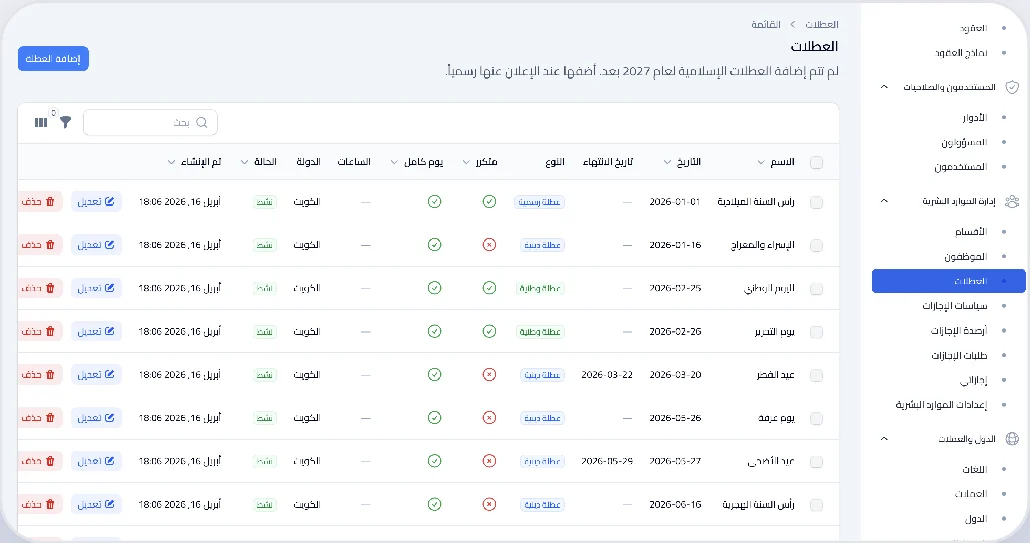Delete the الإسراء والمعراج holiday
Image resolution: width=1030 pixels, height=543 pixels.
coord(39,245)
